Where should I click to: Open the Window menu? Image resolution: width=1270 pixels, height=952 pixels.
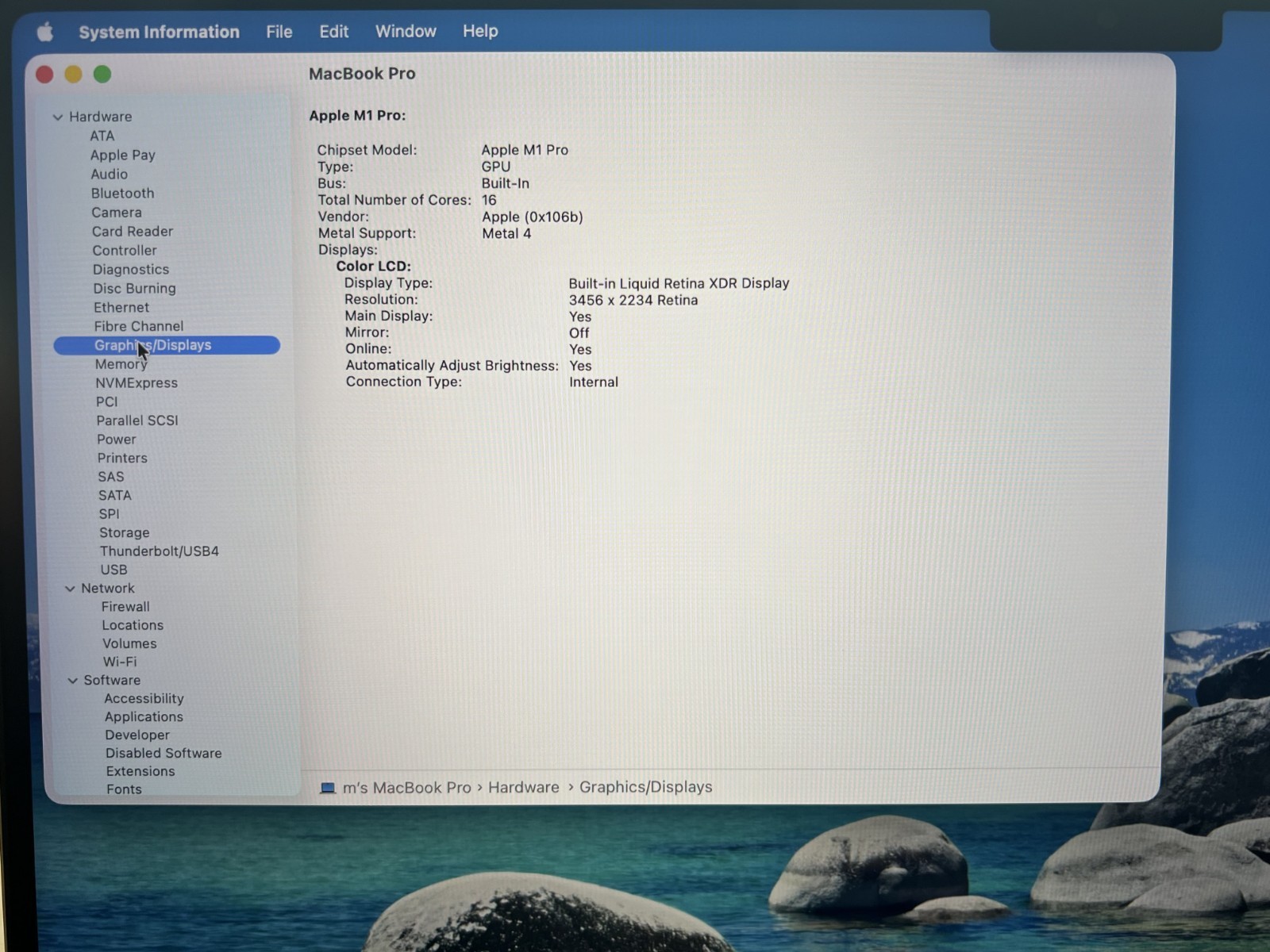tap(406, 31)
